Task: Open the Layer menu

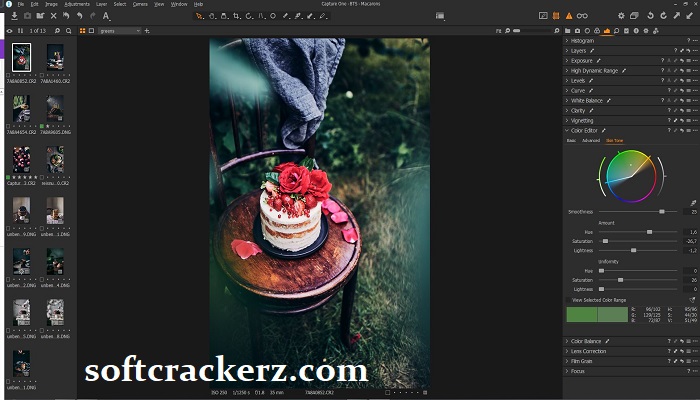Action: tap(101, 4)
